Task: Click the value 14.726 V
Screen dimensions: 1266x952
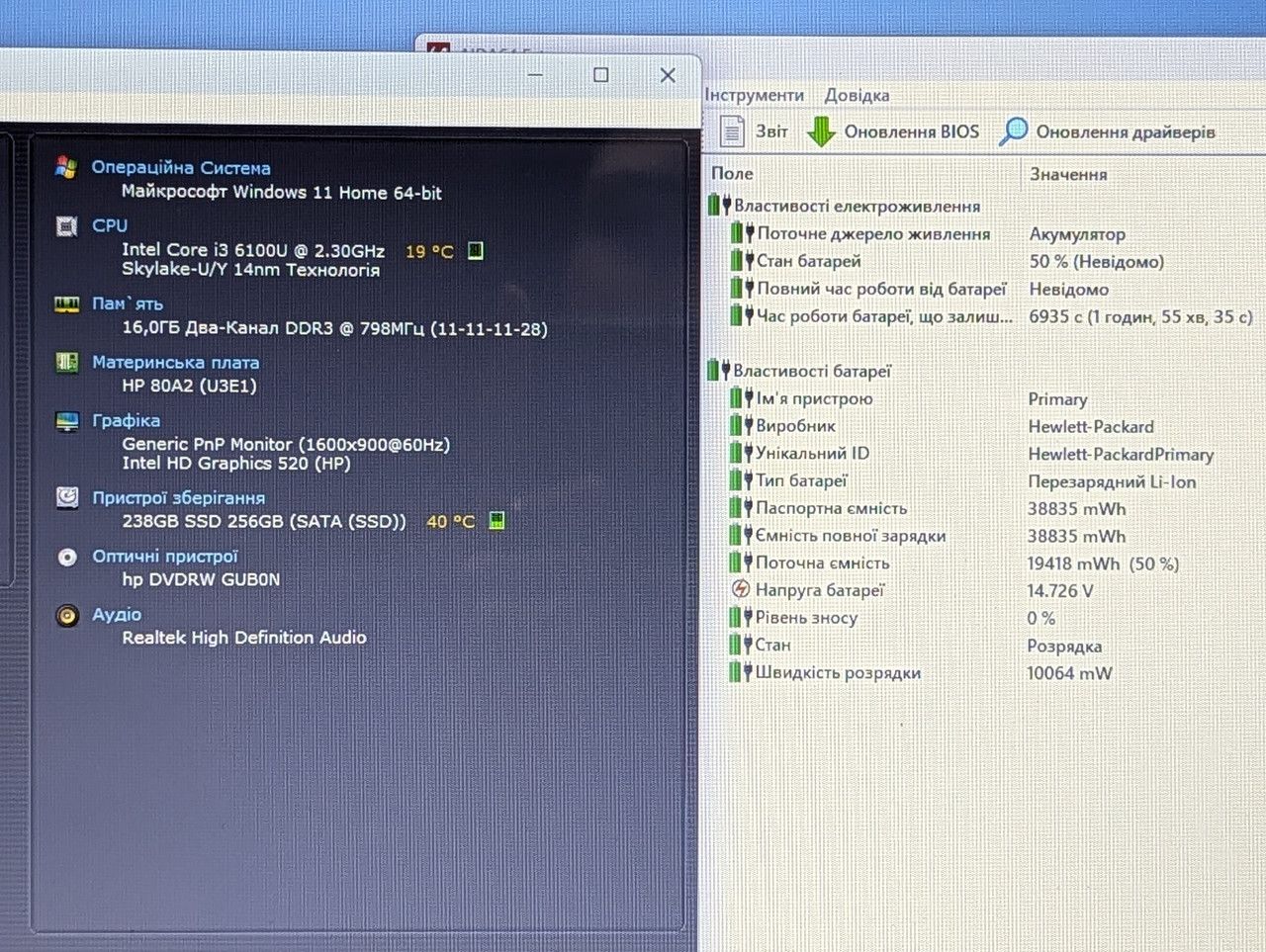Action: click(x=1060, y=590)
